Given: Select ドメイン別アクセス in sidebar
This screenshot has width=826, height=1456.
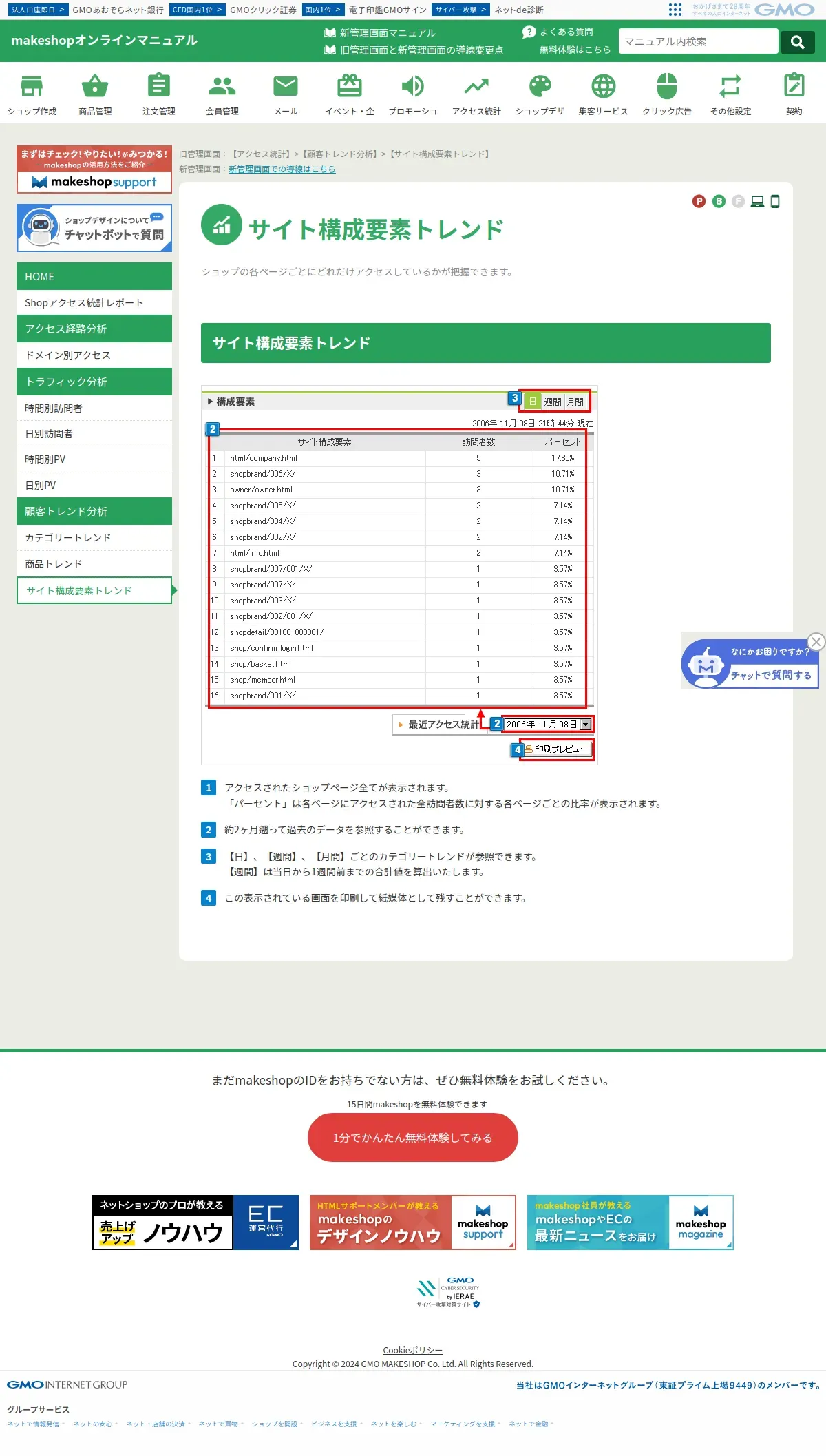Looking at the screenshot, I should (94, 355).
